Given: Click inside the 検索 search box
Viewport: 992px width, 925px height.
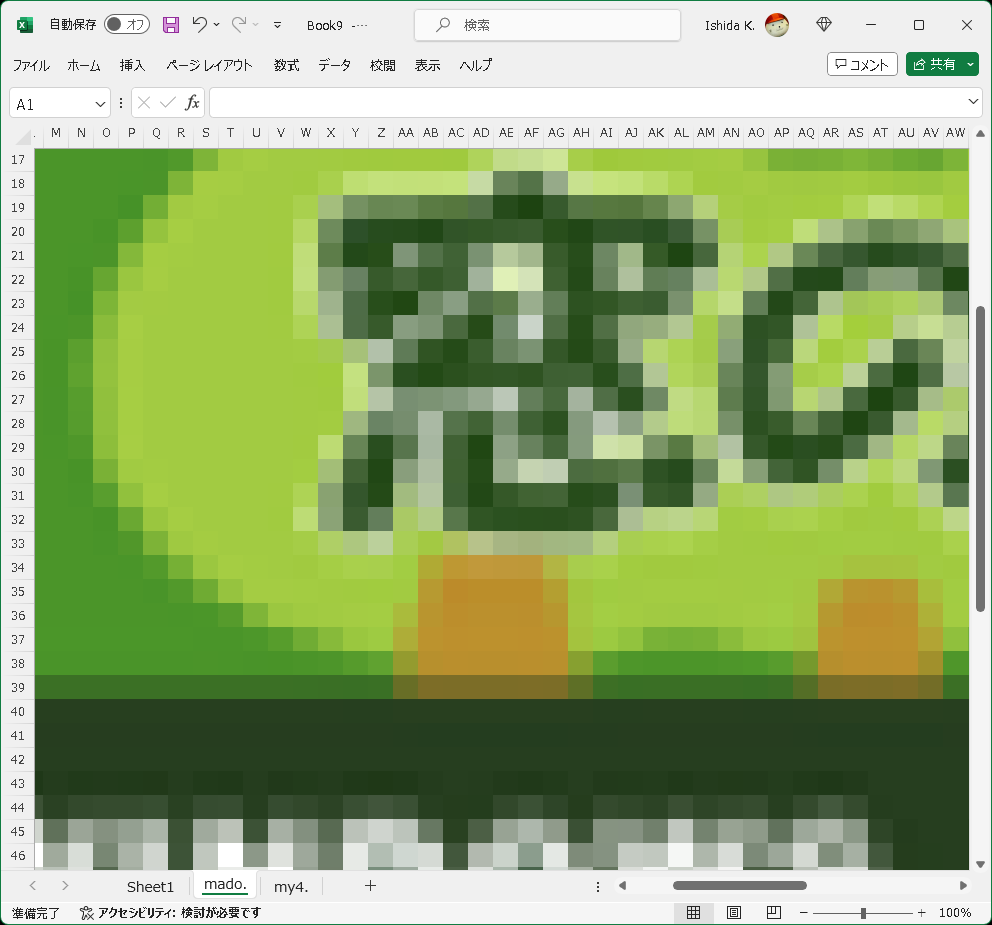Looking at the screenshot, I should (547, 24).
